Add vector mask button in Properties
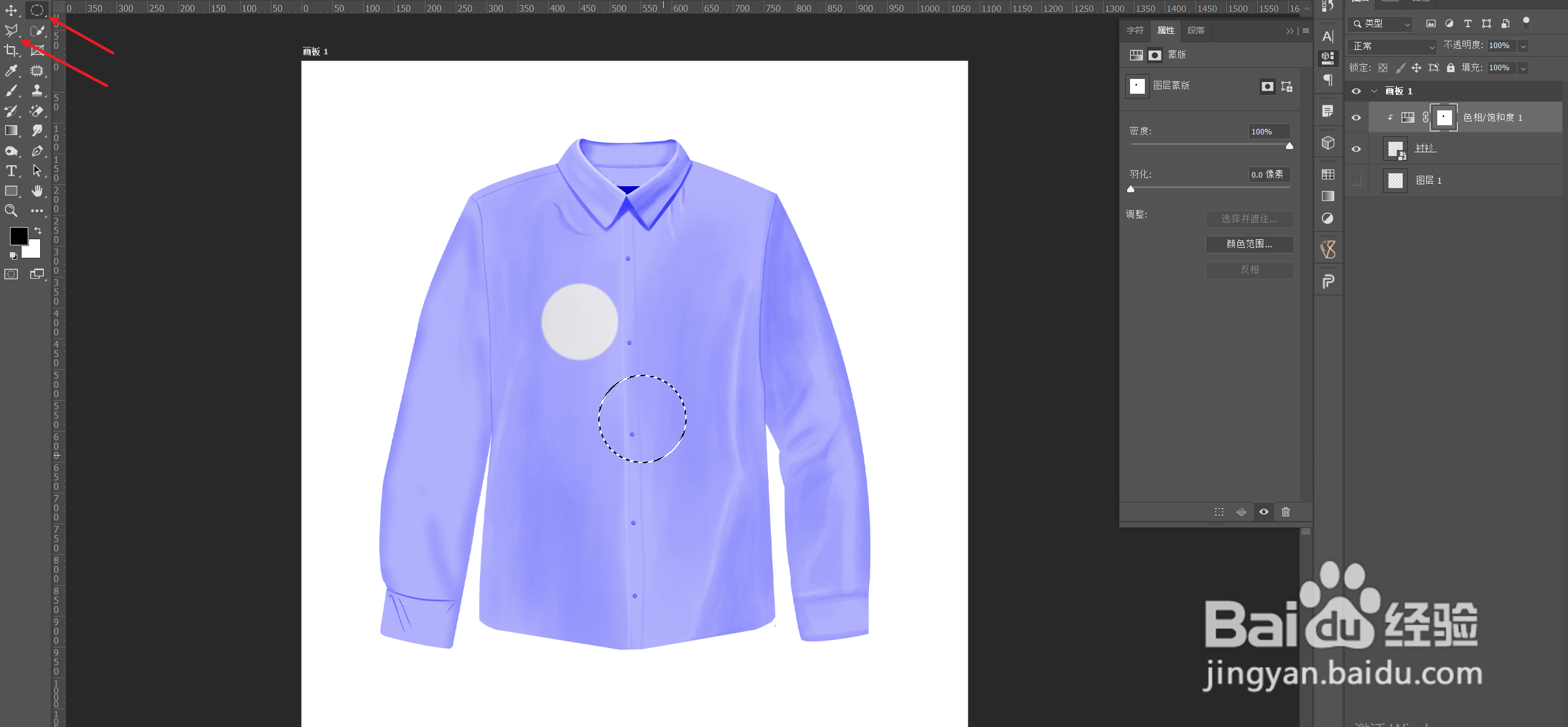This screenshot has height=727, width=1568. (x=1287, y=87)
